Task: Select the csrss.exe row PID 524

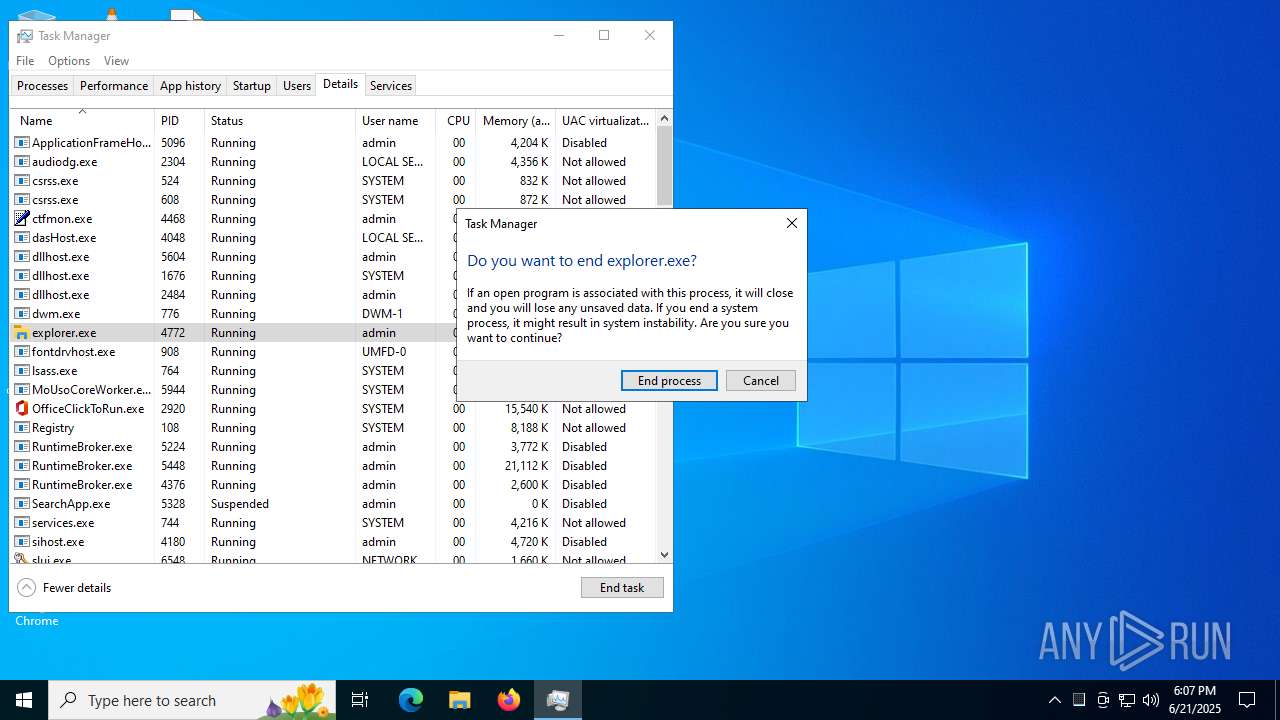Action: tap(333, 181)
